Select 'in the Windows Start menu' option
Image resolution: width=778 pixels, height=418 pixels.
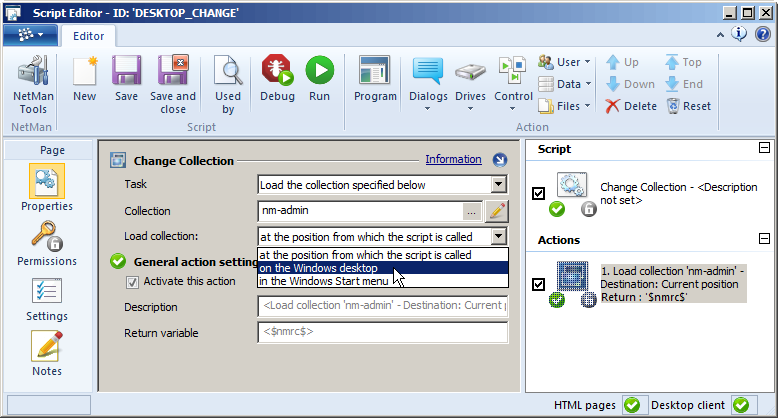click(x=383, y=281)
